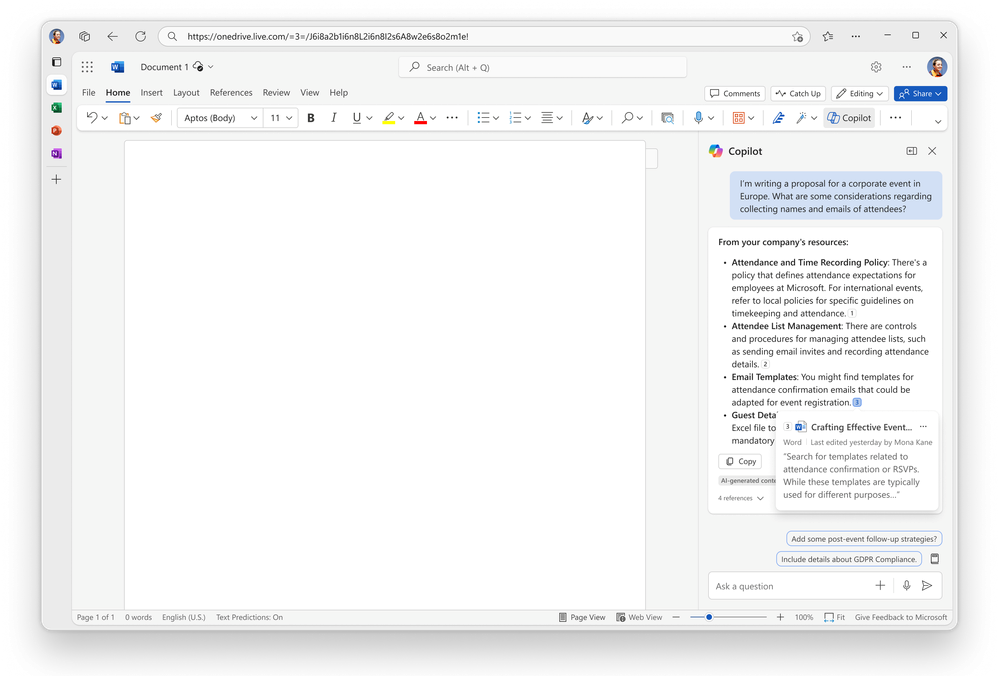Copy the Copilot response

coord(740,461)
